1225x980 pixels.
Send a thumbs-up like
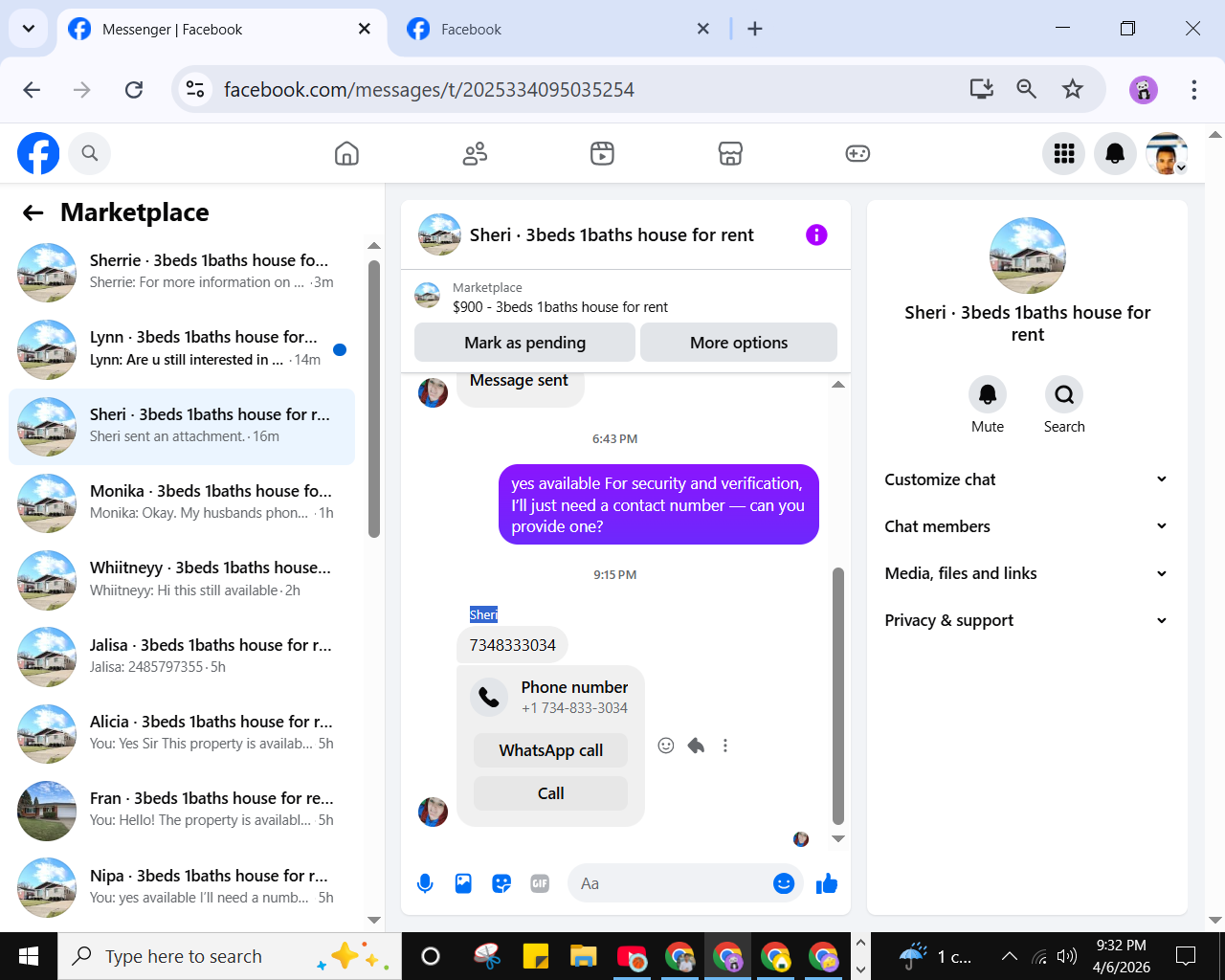pyautogui.click(x=827, y=883)
